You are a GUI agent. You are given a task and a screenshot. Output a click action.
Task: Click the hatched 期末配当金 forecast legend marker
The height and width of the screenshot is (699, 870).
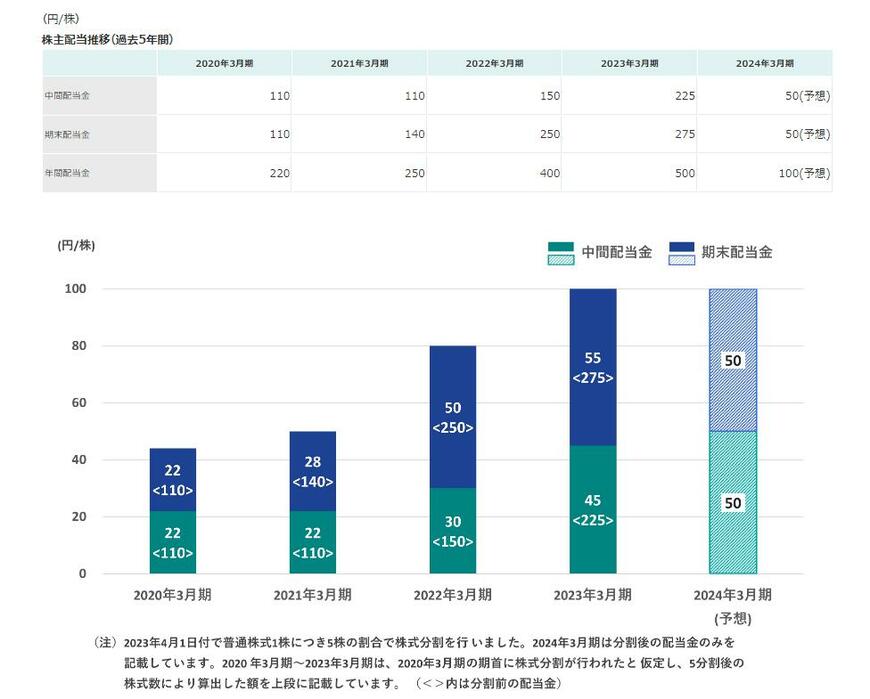click(681, 260)
